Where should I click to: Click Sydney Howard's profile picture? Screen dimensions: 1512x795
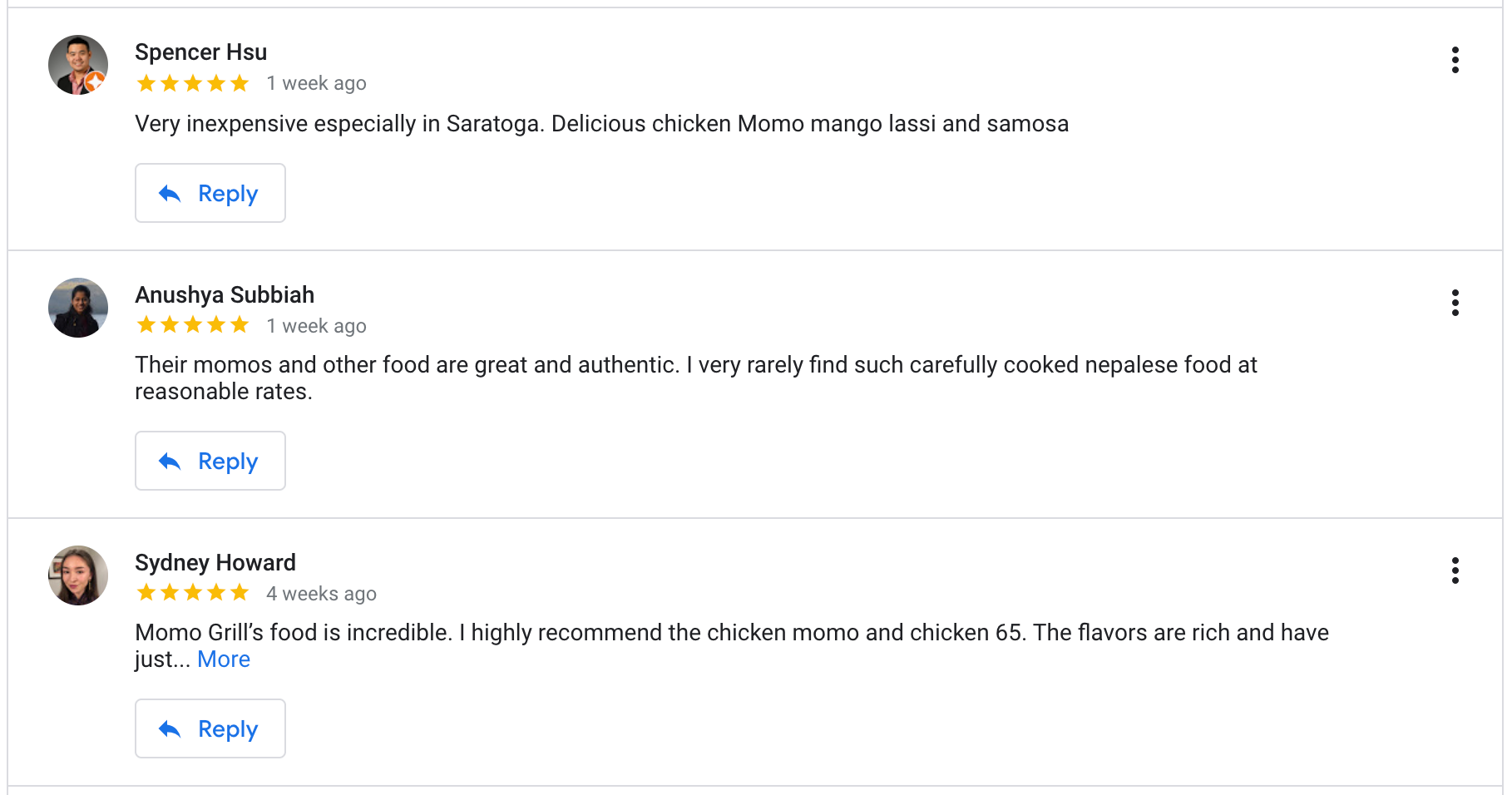[78, 575]
